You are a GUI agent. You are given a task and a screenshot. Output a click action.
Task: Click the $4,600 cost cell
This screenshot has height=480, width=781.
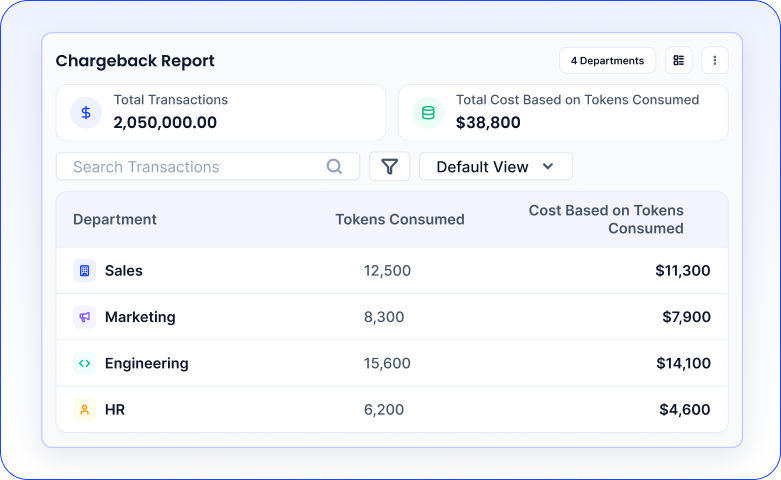[x=684, y=409]
